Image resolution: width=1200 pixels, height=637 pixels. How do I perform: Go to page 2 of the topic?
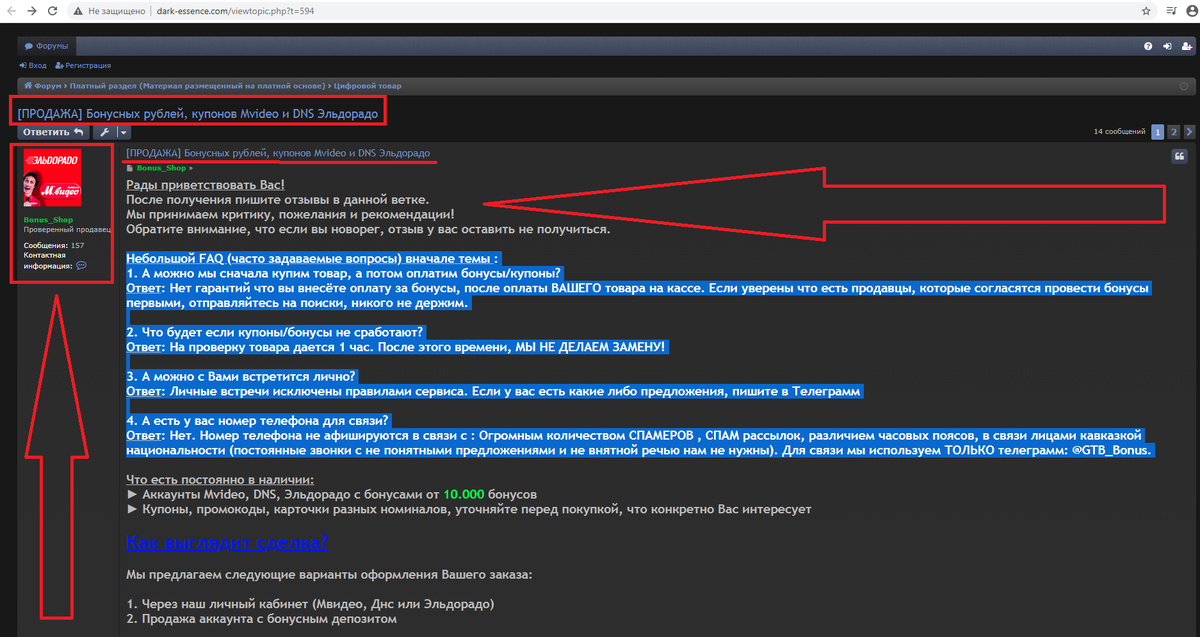tap(1174, 132)
